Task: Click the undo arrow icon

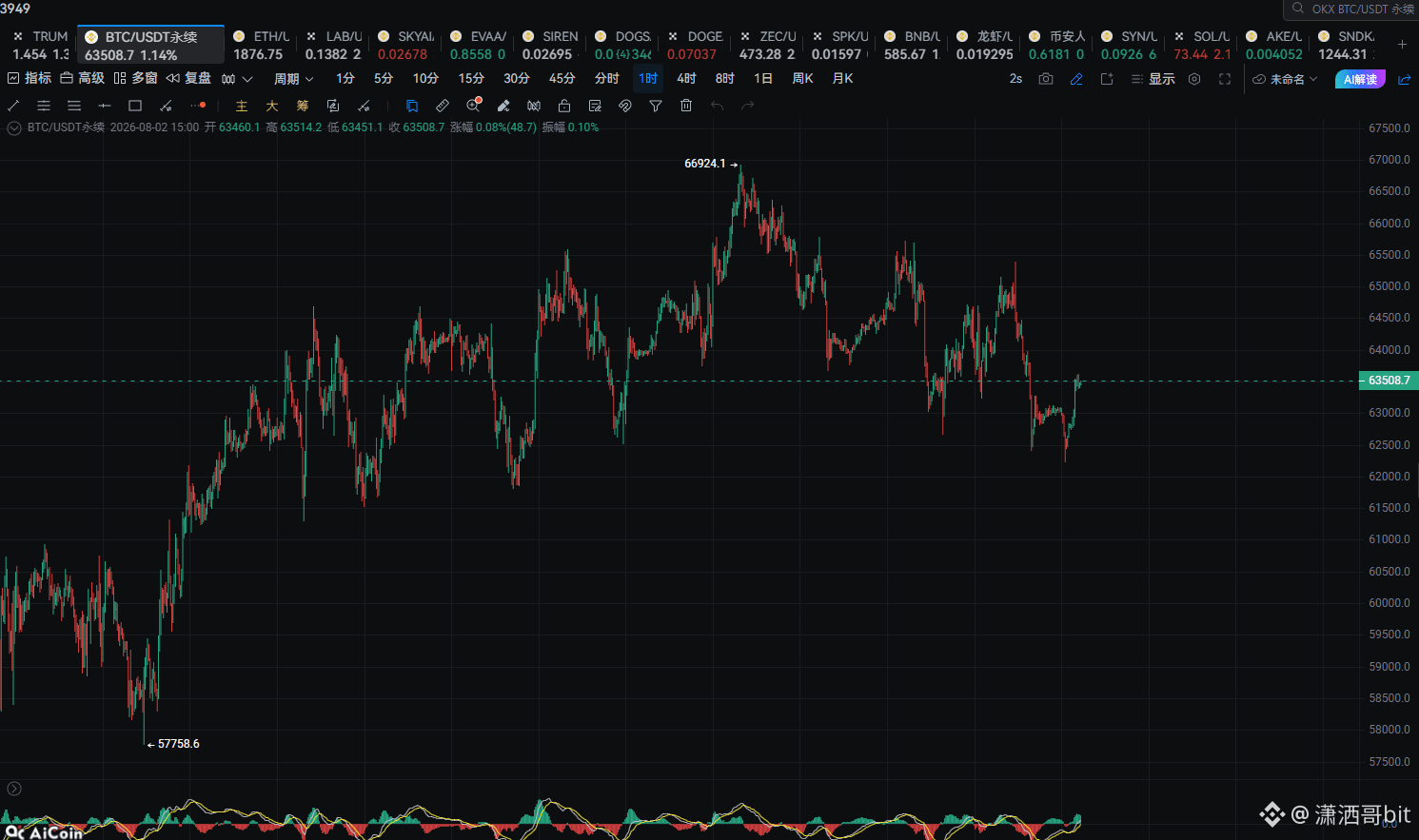Action: pyautogui.click(x=717, y=106)
